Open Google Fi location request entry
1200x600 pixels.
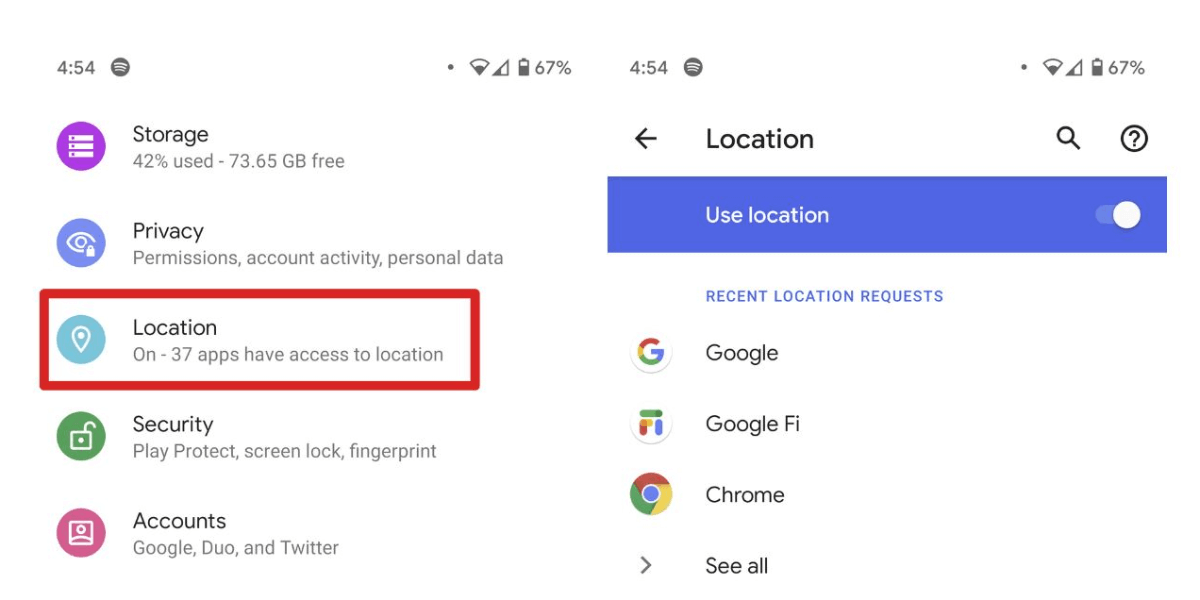tap(752, 424)
